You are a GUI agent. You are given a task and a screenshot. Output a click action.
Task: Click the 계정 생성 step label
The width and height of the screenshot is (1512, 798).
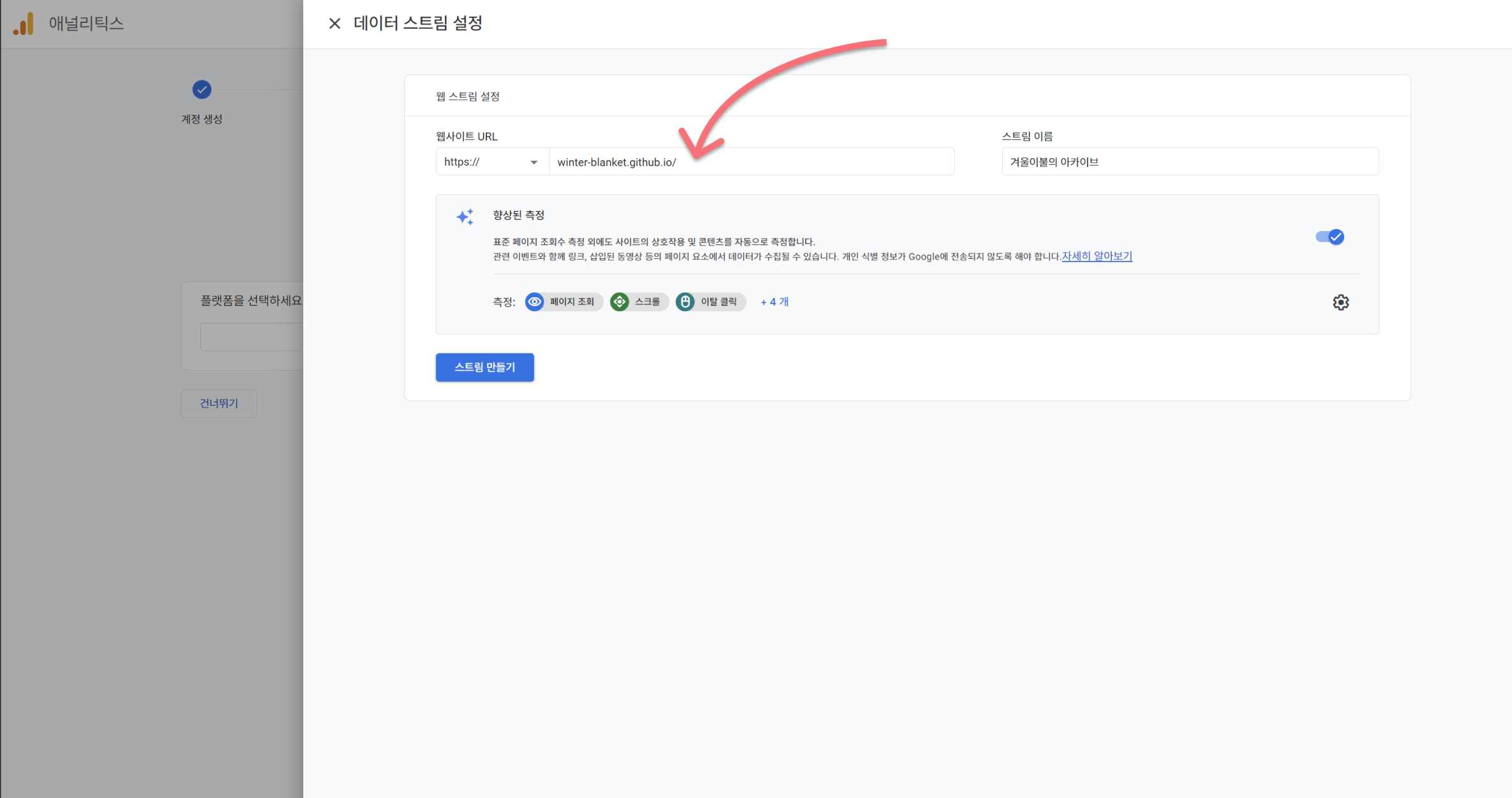coord(202,119)
